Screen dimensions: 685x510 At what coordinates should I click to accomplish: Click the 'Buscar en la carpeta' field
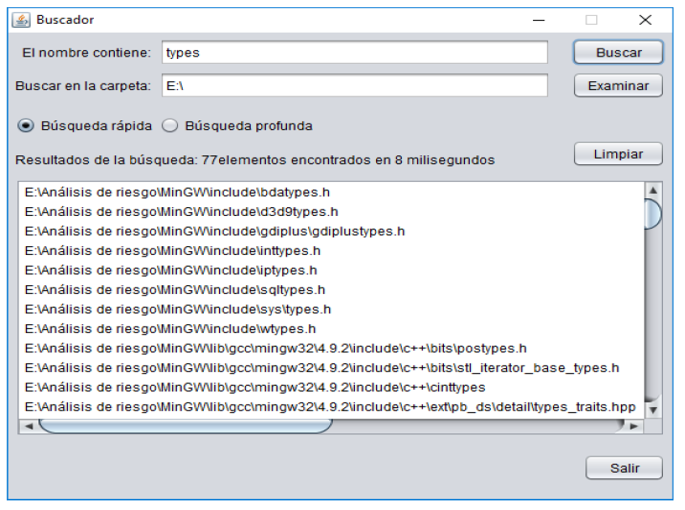354,86
